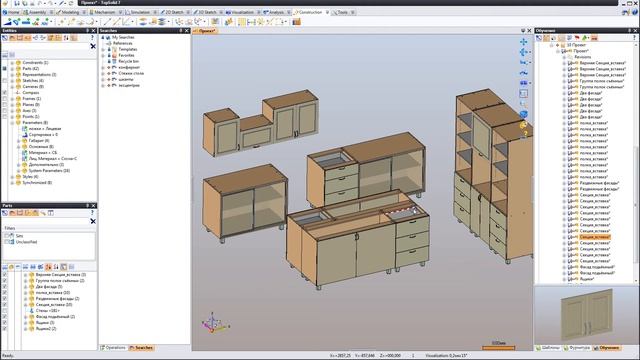
Task: Click the pan icon in the viewport toolbar
Action: pyautogui.click(x=524, y=42)
